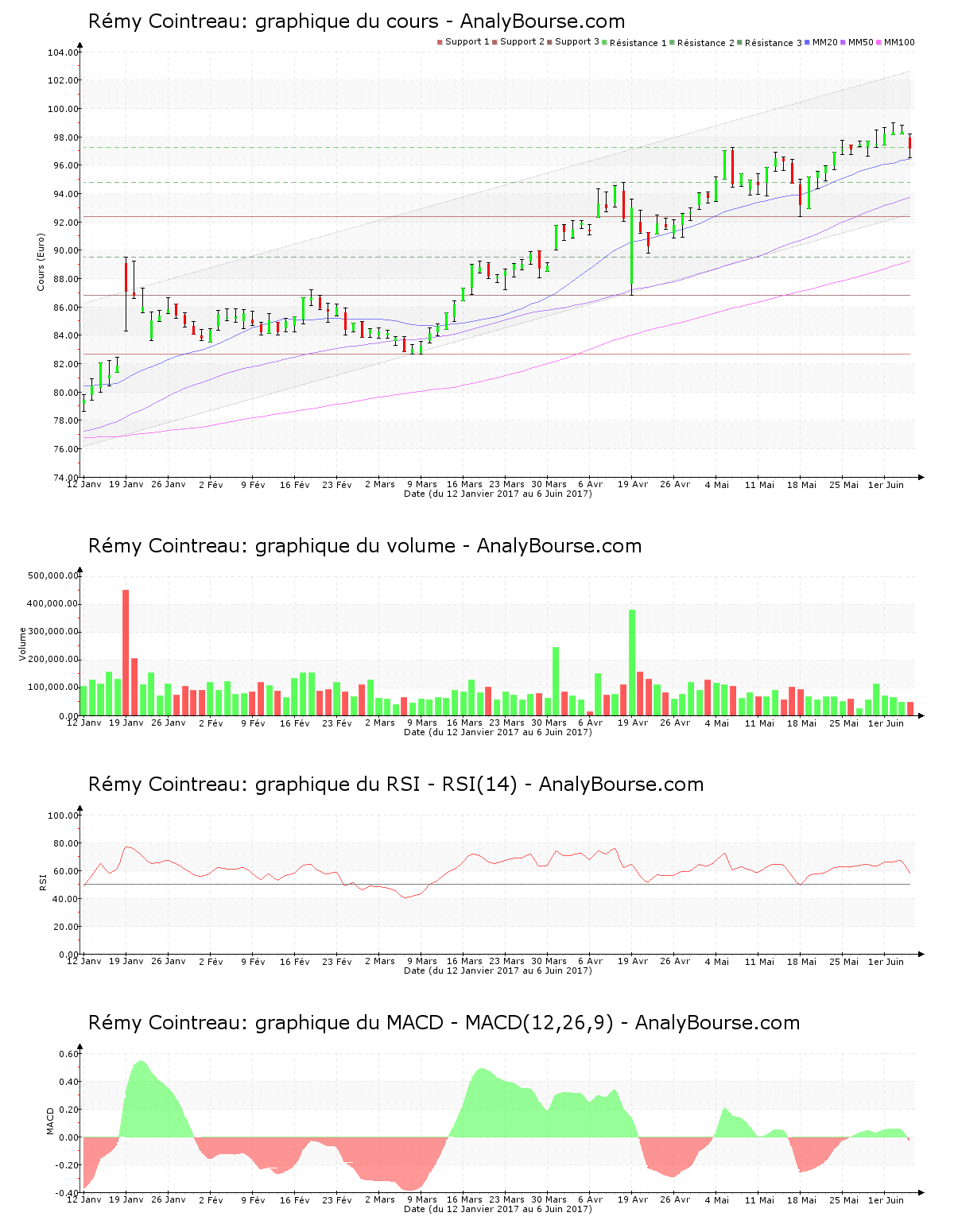
Task: Click the 400,000.00 value on volume axis
Action: pyautogui.click(x=52, y=604)
